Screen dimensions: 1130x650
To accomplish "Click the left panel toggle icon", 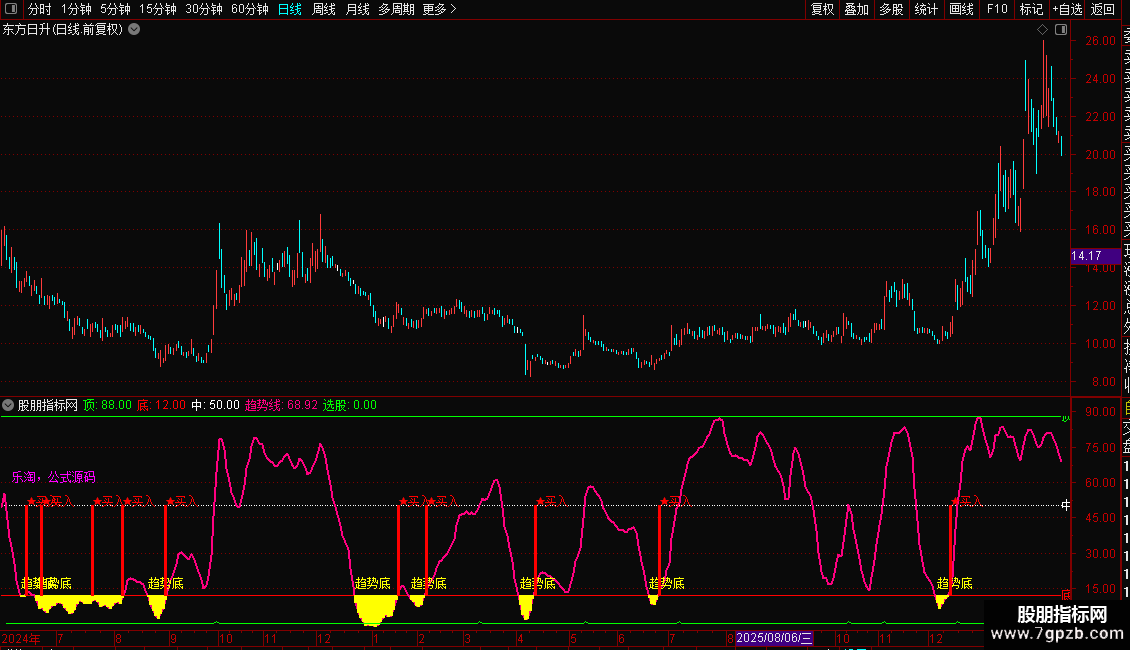I will [x=12, y=9].
